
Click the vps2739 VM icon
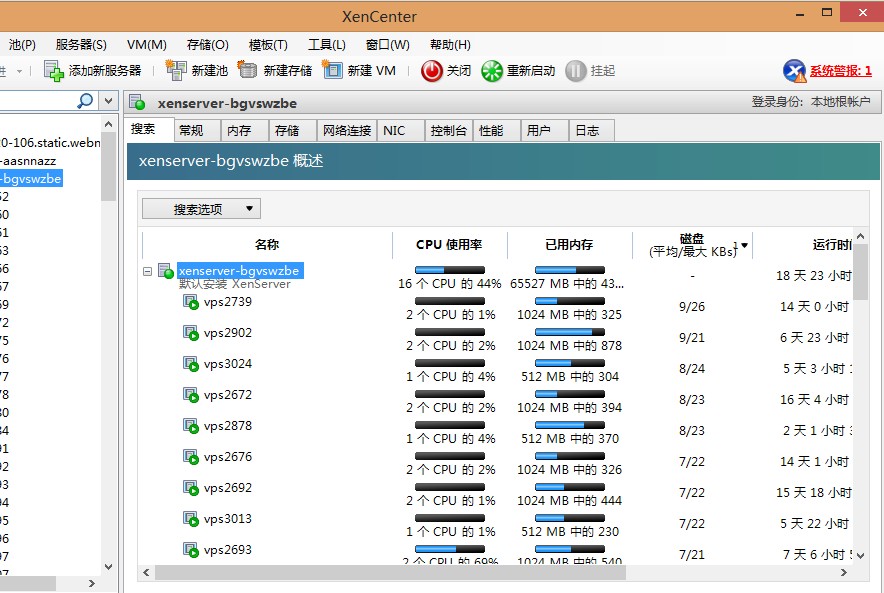tap(191, 302)
